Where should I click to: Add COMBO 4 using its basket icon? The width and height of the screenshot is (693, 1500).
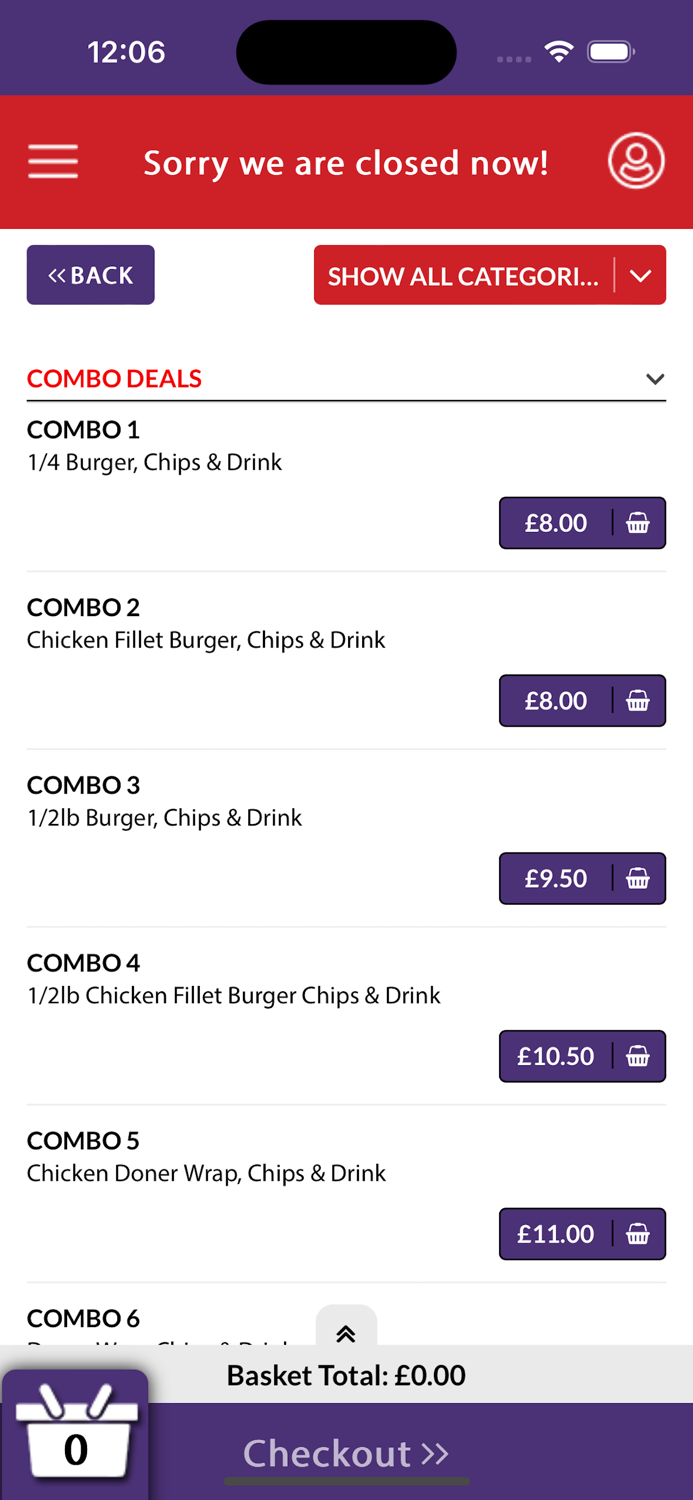tap(638, 1056)
